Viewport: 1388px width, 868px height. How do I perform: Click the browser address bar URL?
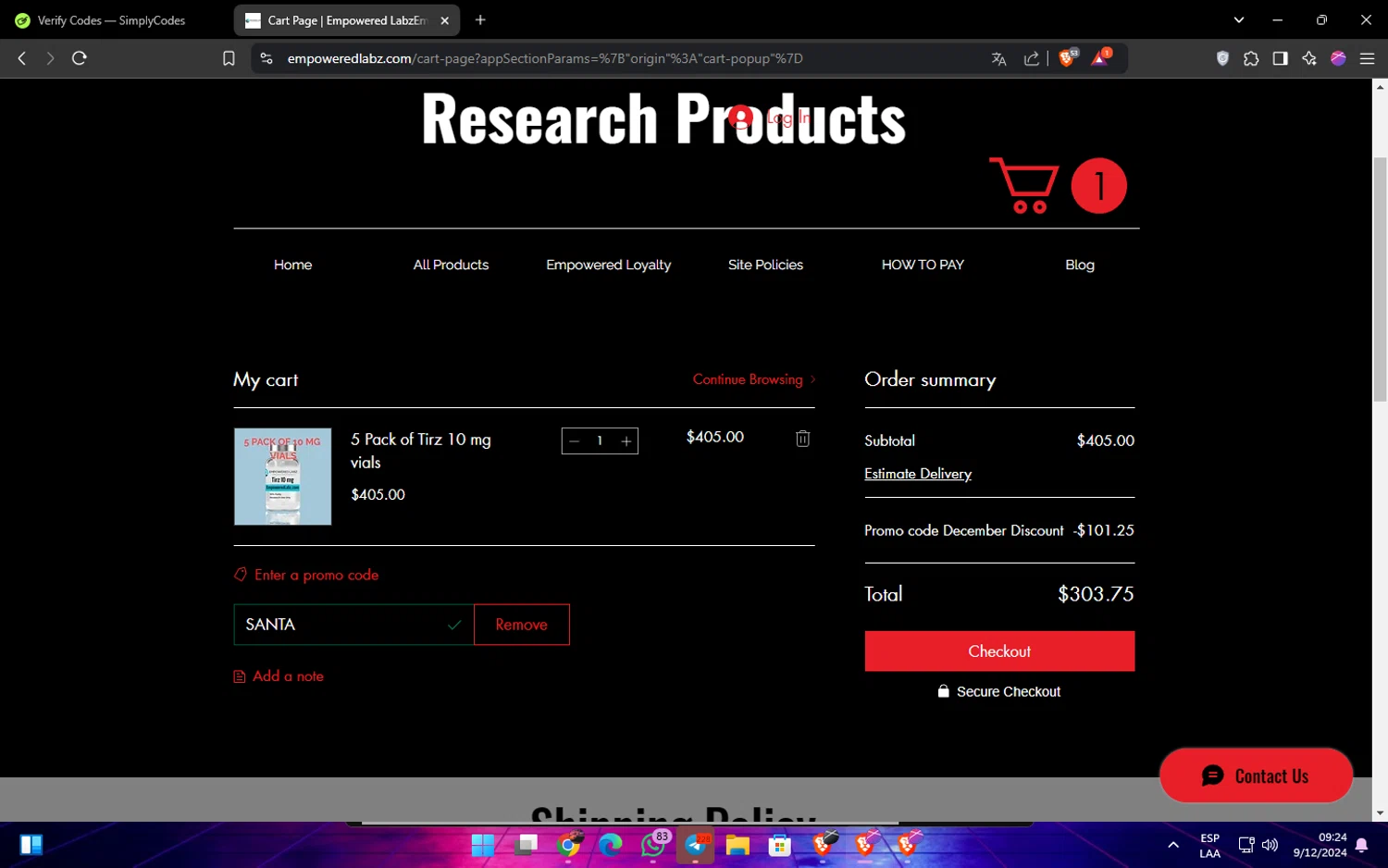pyautogui.click(x=545, y=58)
